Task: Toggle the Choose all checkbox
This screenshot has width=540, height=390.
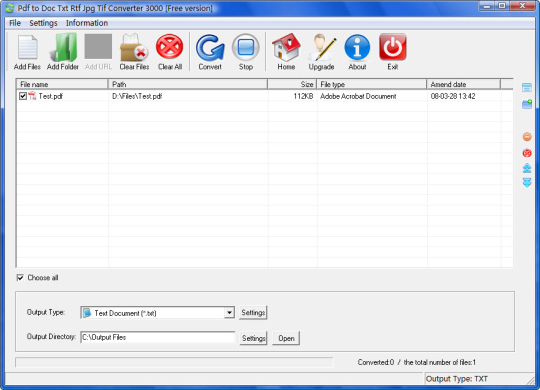Action: point(20,277)
